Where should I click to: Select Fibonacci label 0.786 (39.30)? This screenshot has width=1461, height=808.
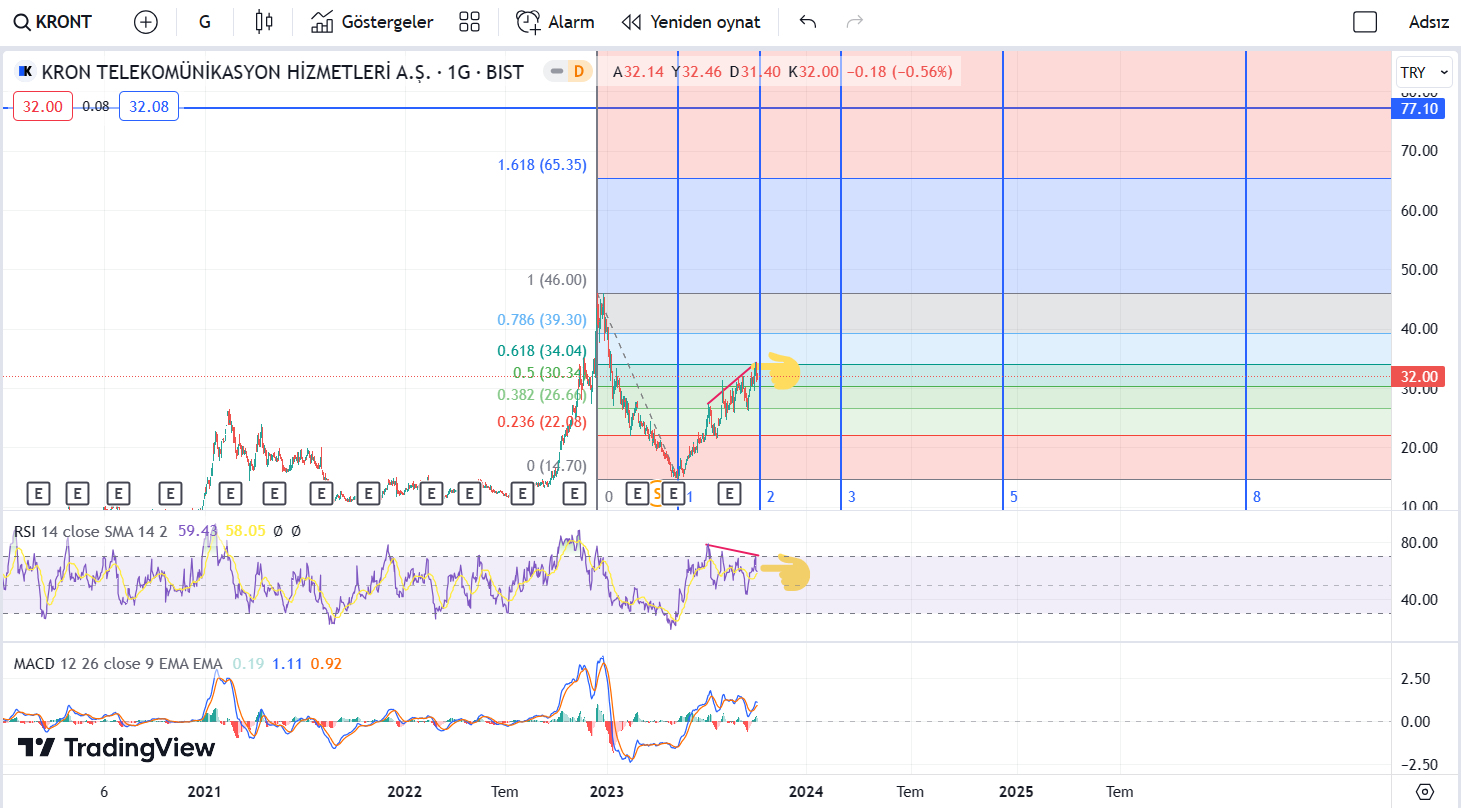542,320
